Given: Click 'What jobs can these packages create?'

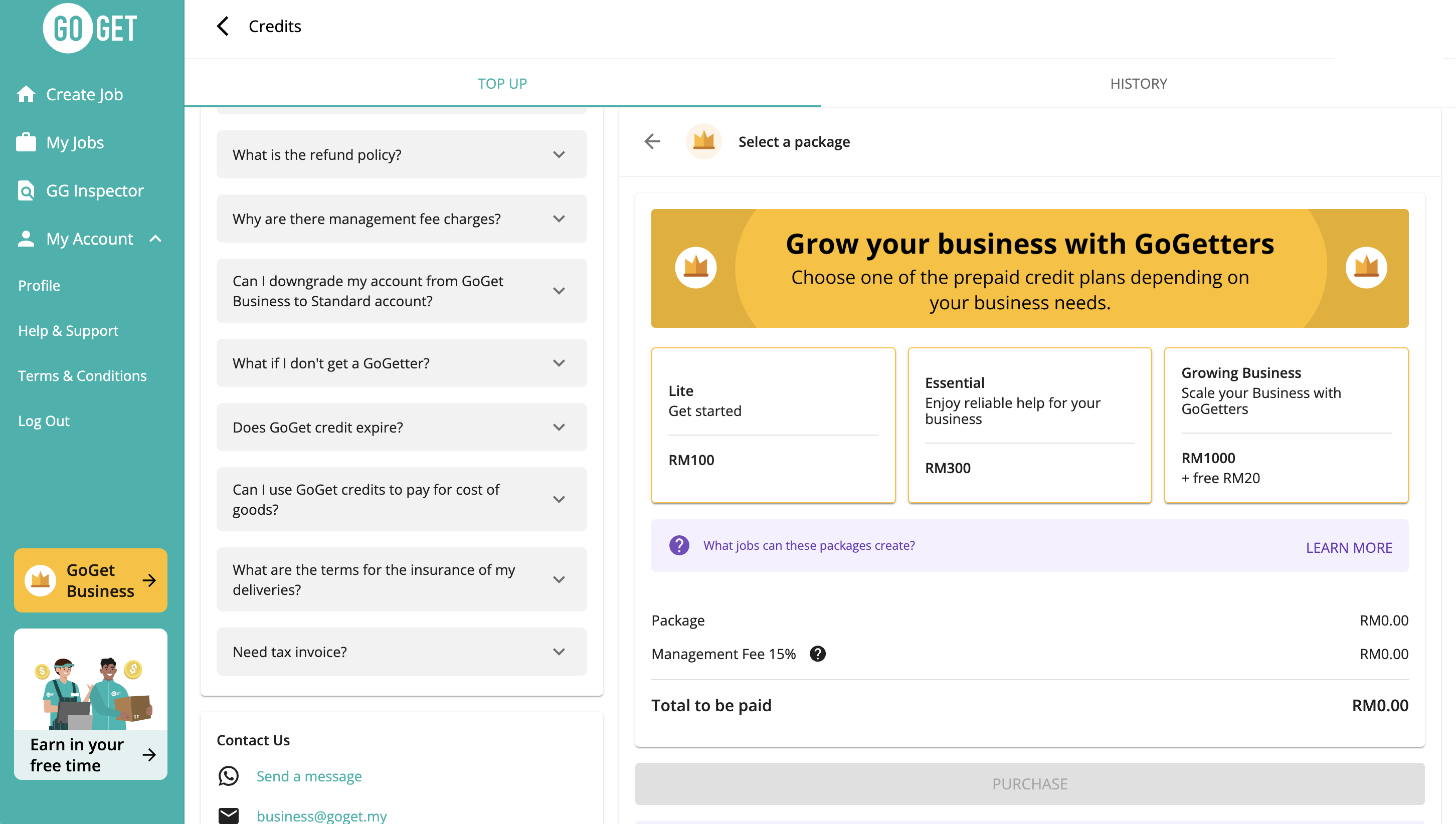Looking at the screenshot, I should pyautogui.click(x=809, y=545).
